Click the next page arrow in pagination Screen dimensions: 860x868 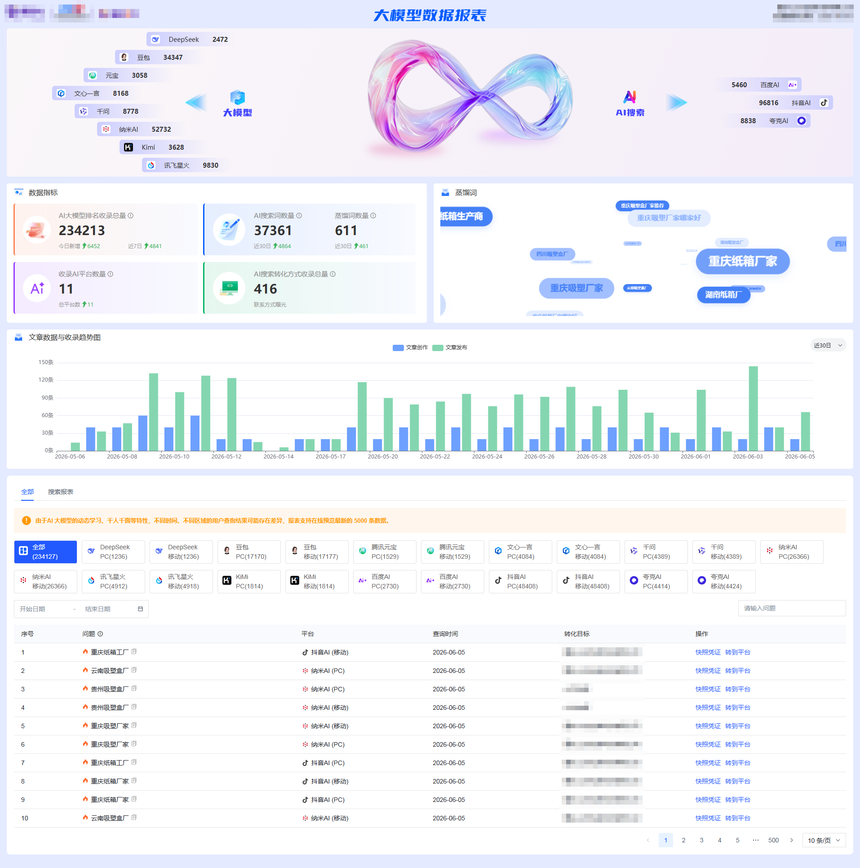click(791, 840)
